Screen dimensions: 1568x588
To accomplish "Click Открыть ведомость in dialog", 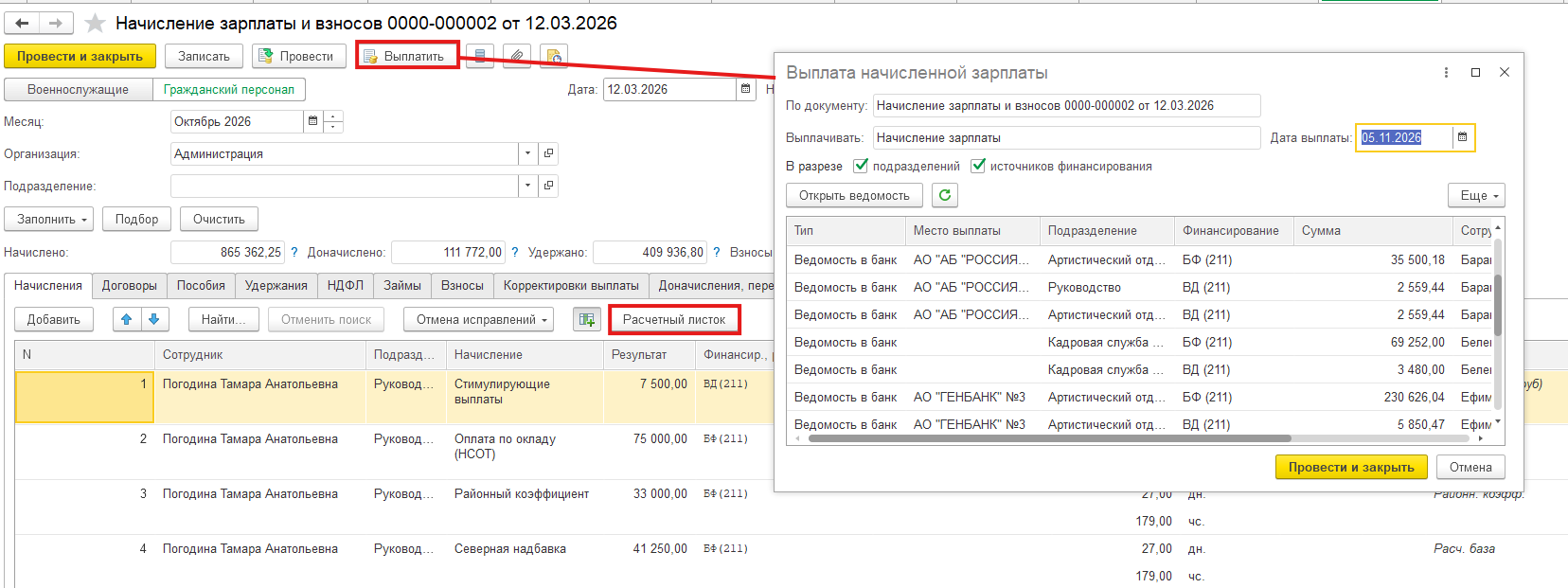I will [x=854, y=195].
